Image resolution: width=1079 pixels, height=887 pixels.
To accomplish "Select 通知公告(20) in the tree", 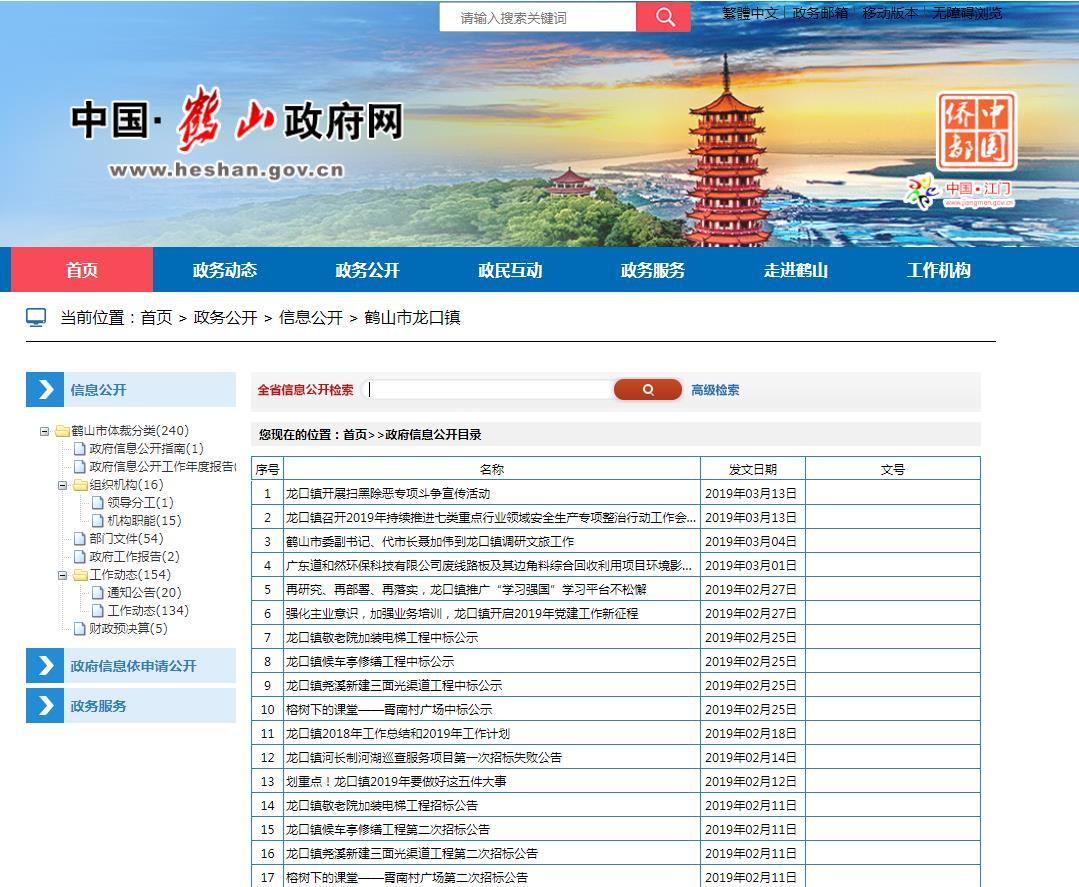I will pos(144,593).
